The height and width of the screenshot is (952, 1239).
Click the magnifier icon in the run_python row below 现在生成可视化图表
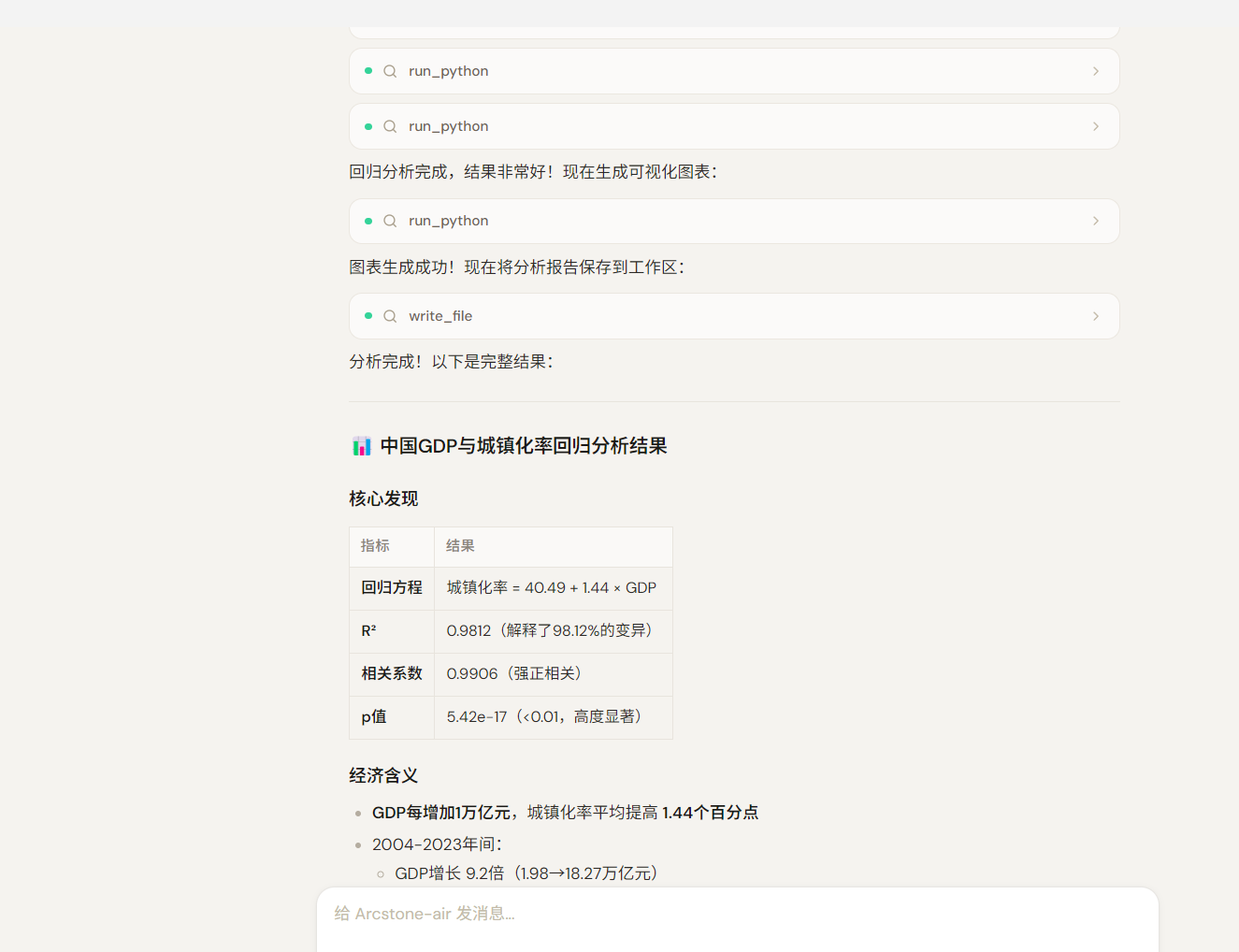(x=390, y=221)
